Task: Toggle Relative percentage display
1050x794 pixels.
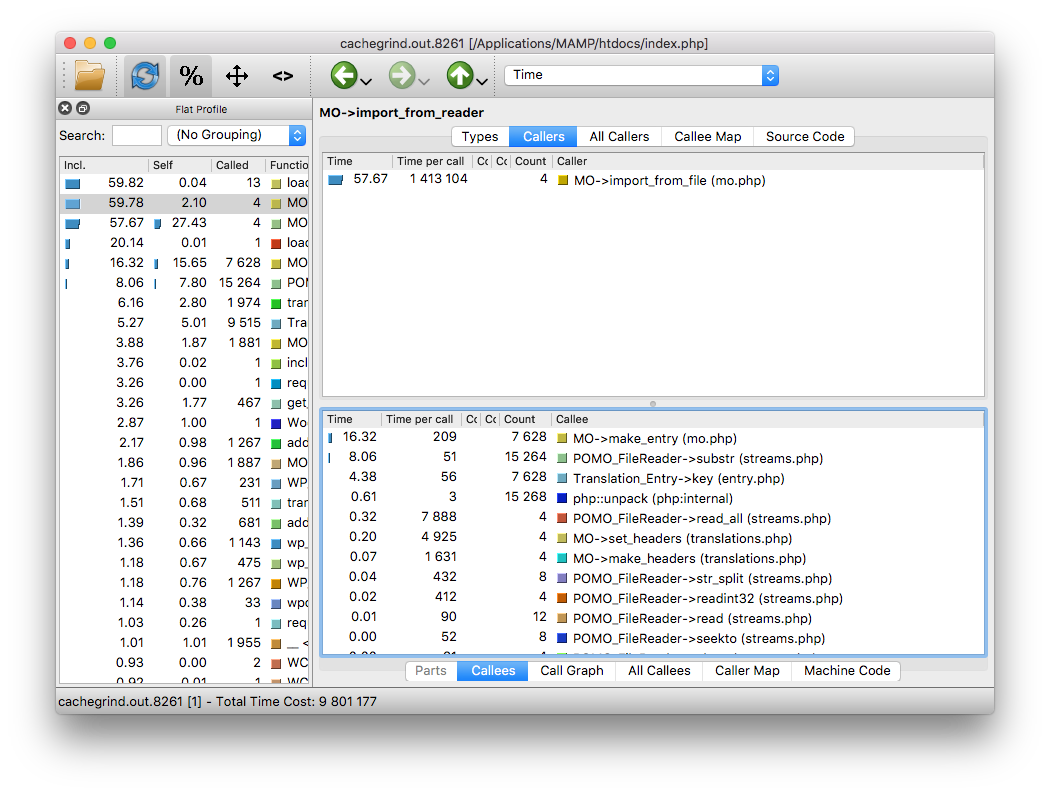Action: [191, 76]
